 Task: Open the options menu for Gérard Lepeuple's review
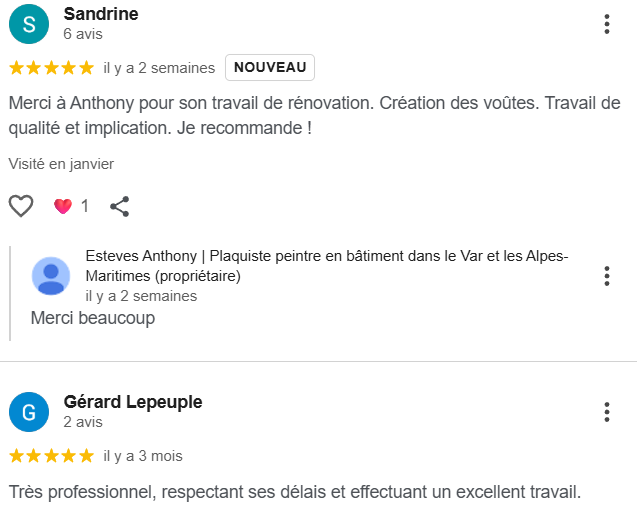607,412
